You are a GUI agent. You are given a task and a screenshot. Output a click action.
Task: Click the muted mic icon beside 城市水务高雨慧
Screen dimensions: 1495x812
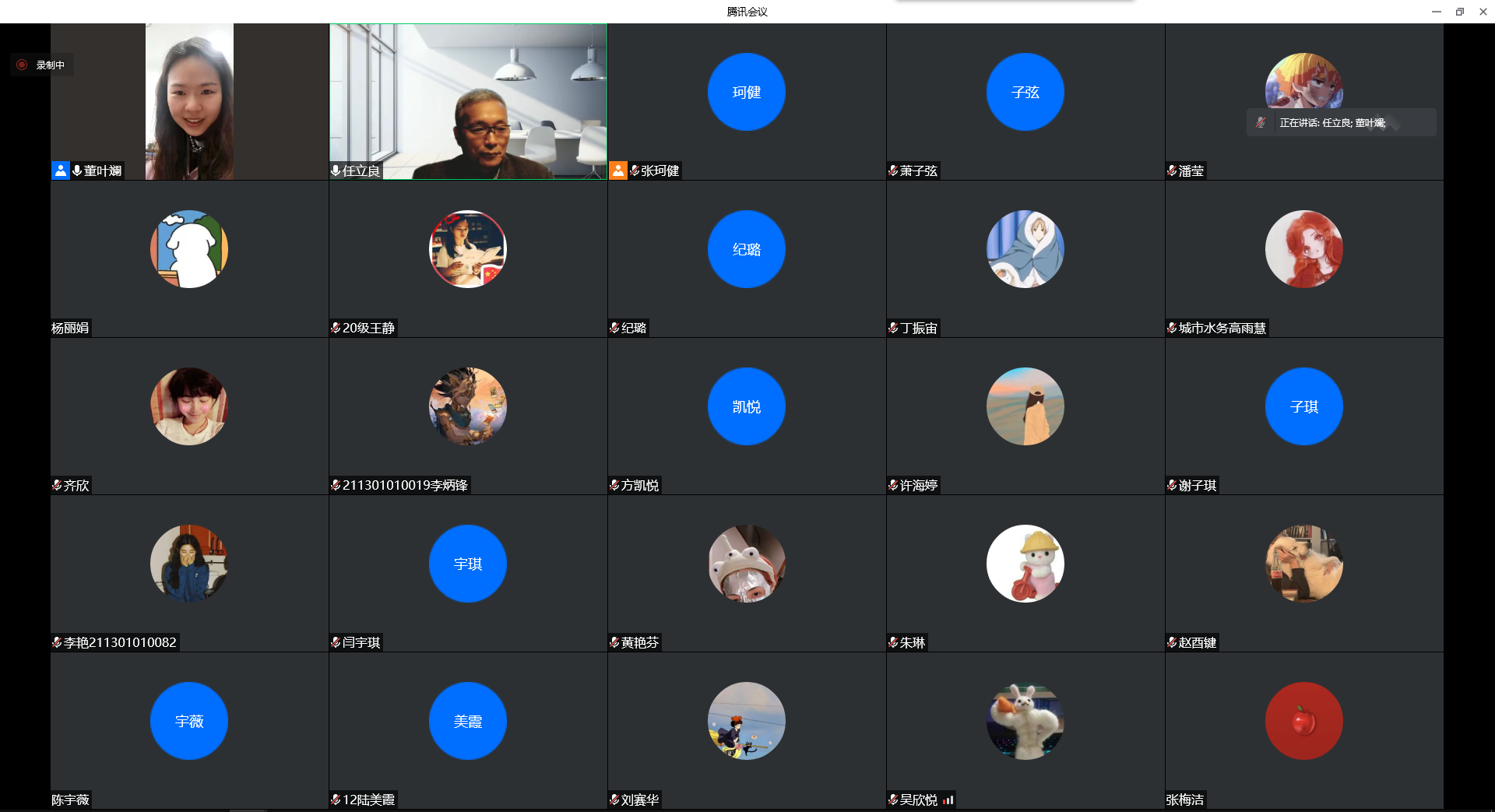pos(1172,328)
